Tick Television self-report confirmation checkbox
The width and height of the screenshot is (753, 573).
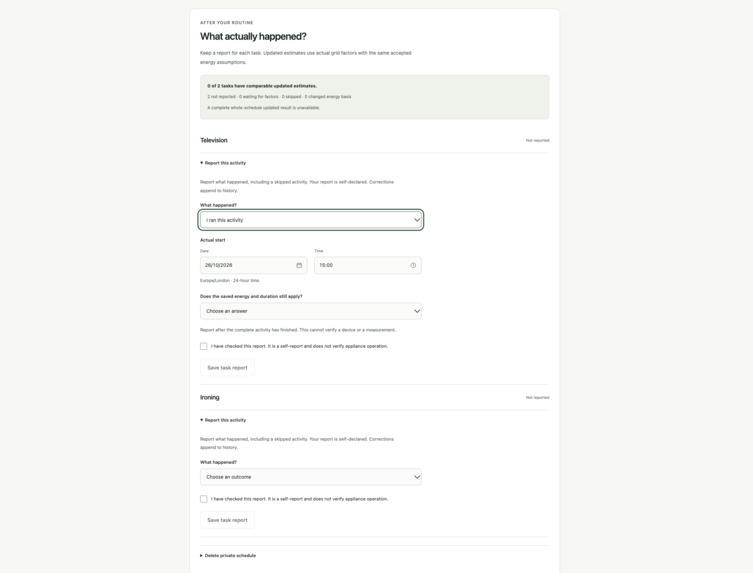(204, 346)
